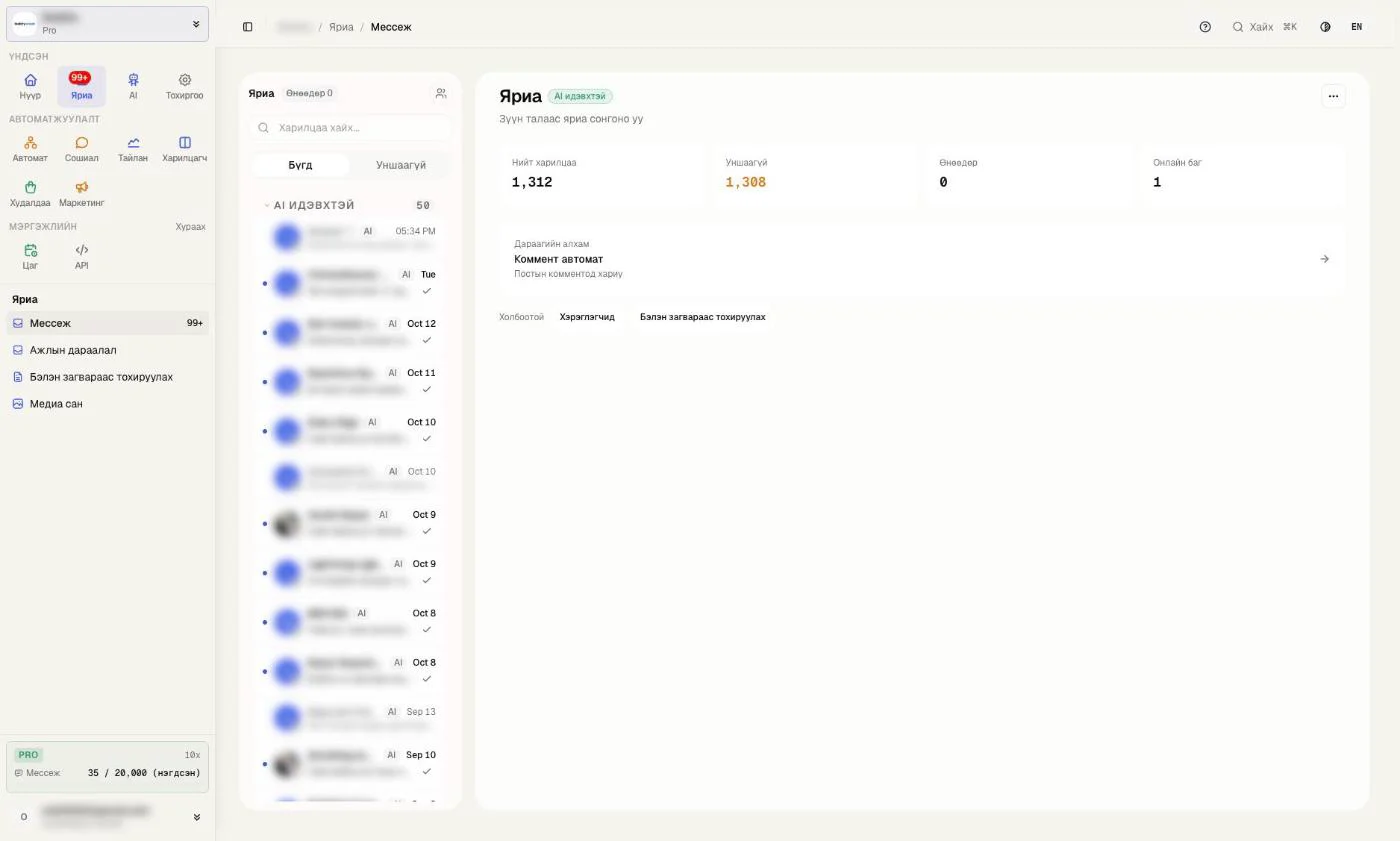Open Медиа сан in the sidebar

107,404
